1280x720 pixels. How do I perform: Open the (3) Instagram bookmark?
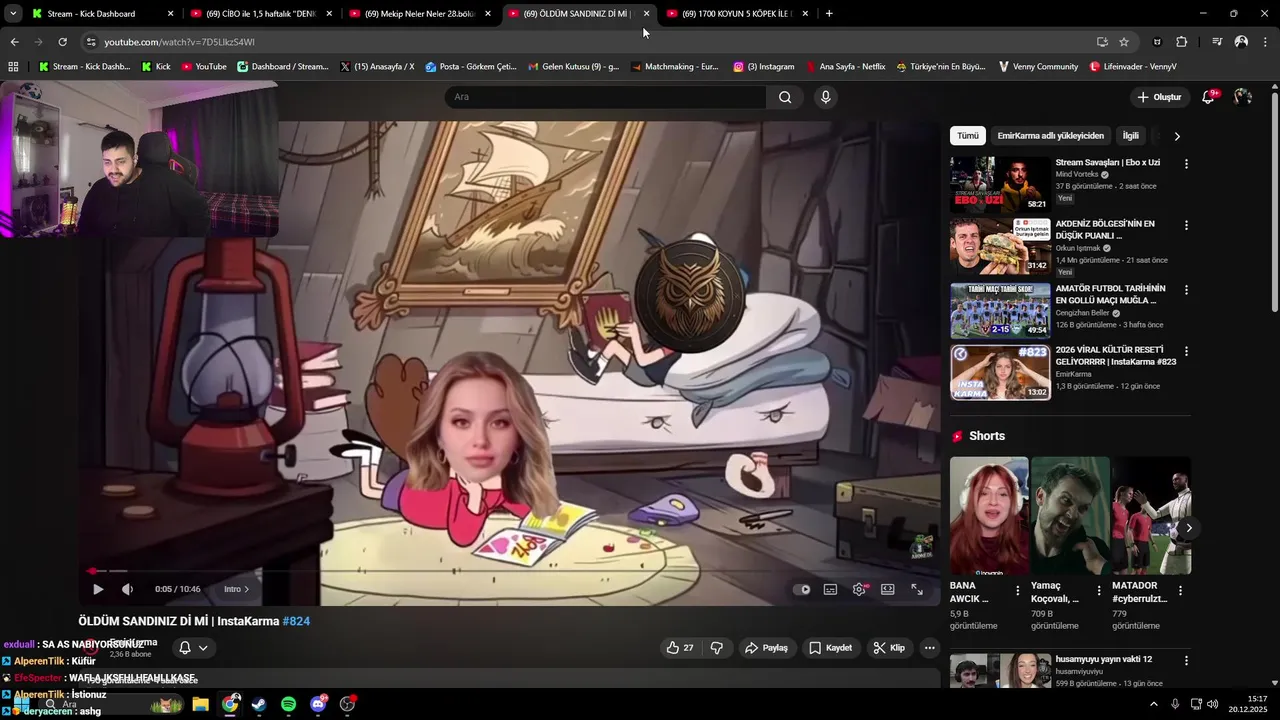coord(764,67)
